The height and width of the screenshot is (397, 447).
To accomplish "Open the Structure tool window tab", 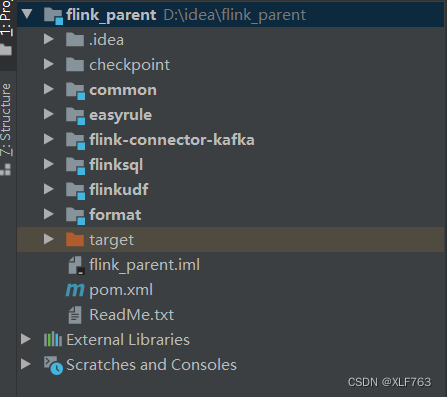I will (x=6, y=129).
